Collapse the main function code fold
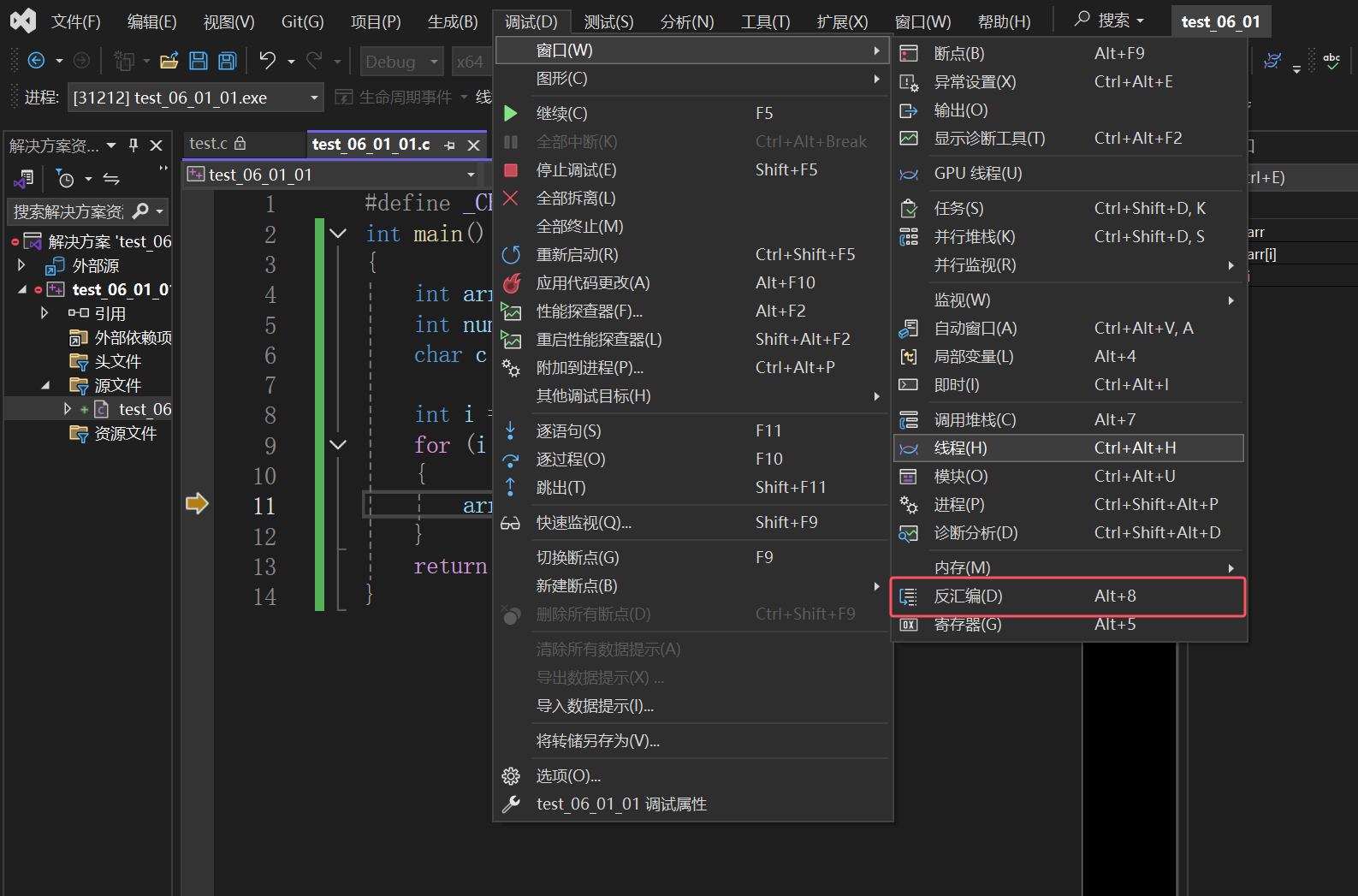The width and height of the screenshot is (1358, 896). 338,233
